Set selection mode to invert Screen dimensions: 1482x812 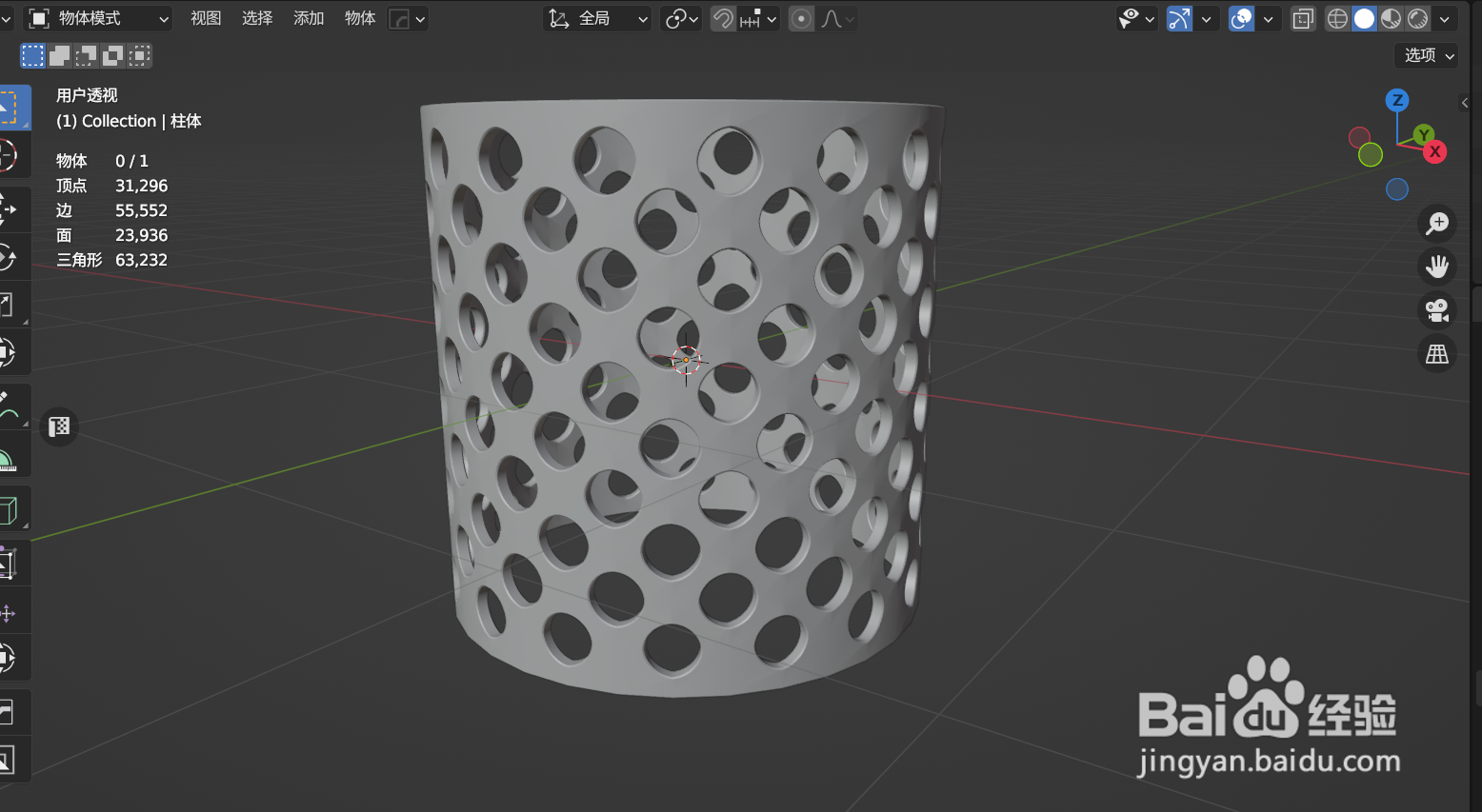(x=112, y=56)
